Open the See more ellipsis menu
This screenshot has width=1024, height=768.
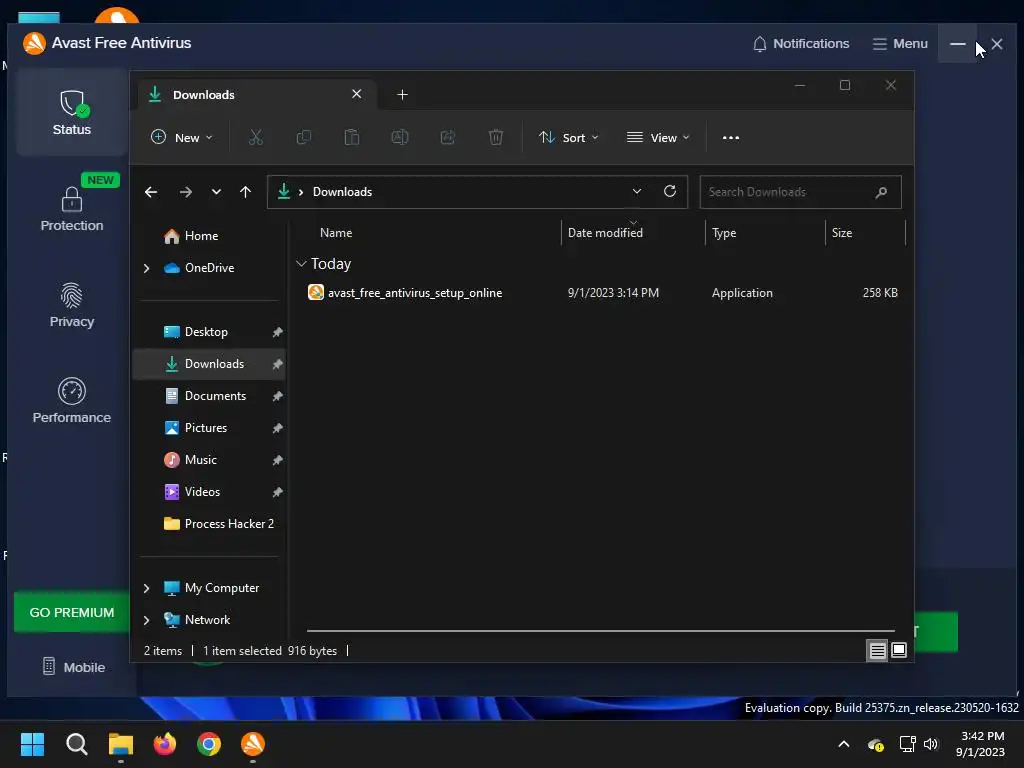pyautogui.click(x=731, y=138)
